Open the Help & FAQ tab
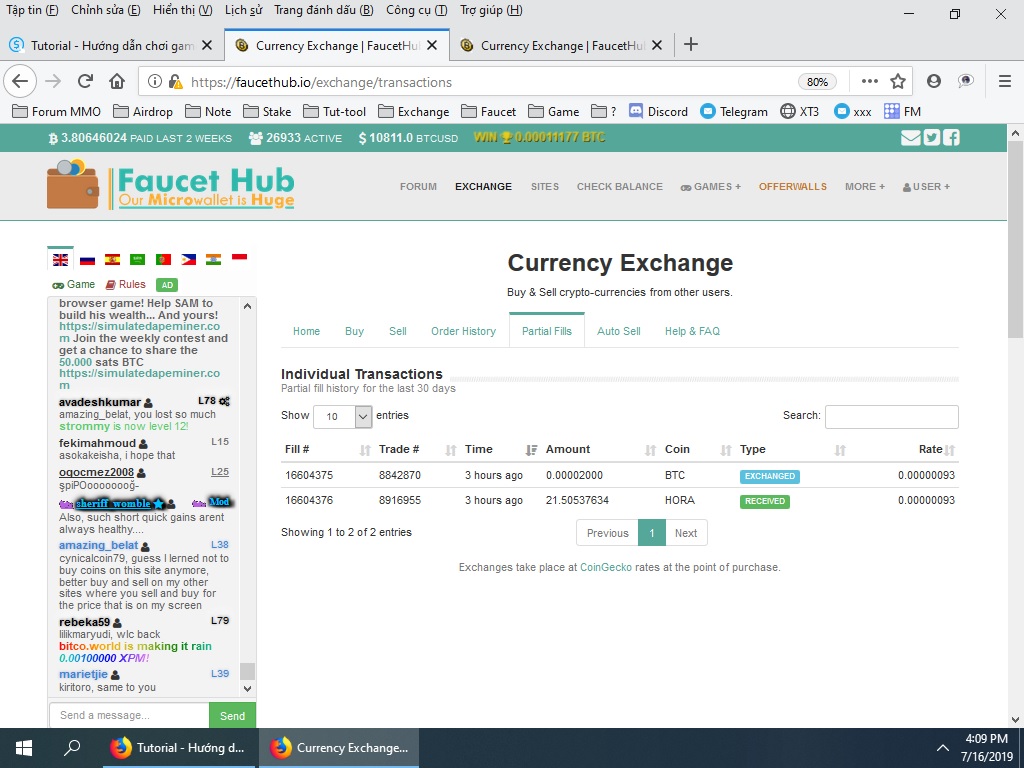This screenshot has width=1024, height=768. point(692,331)
